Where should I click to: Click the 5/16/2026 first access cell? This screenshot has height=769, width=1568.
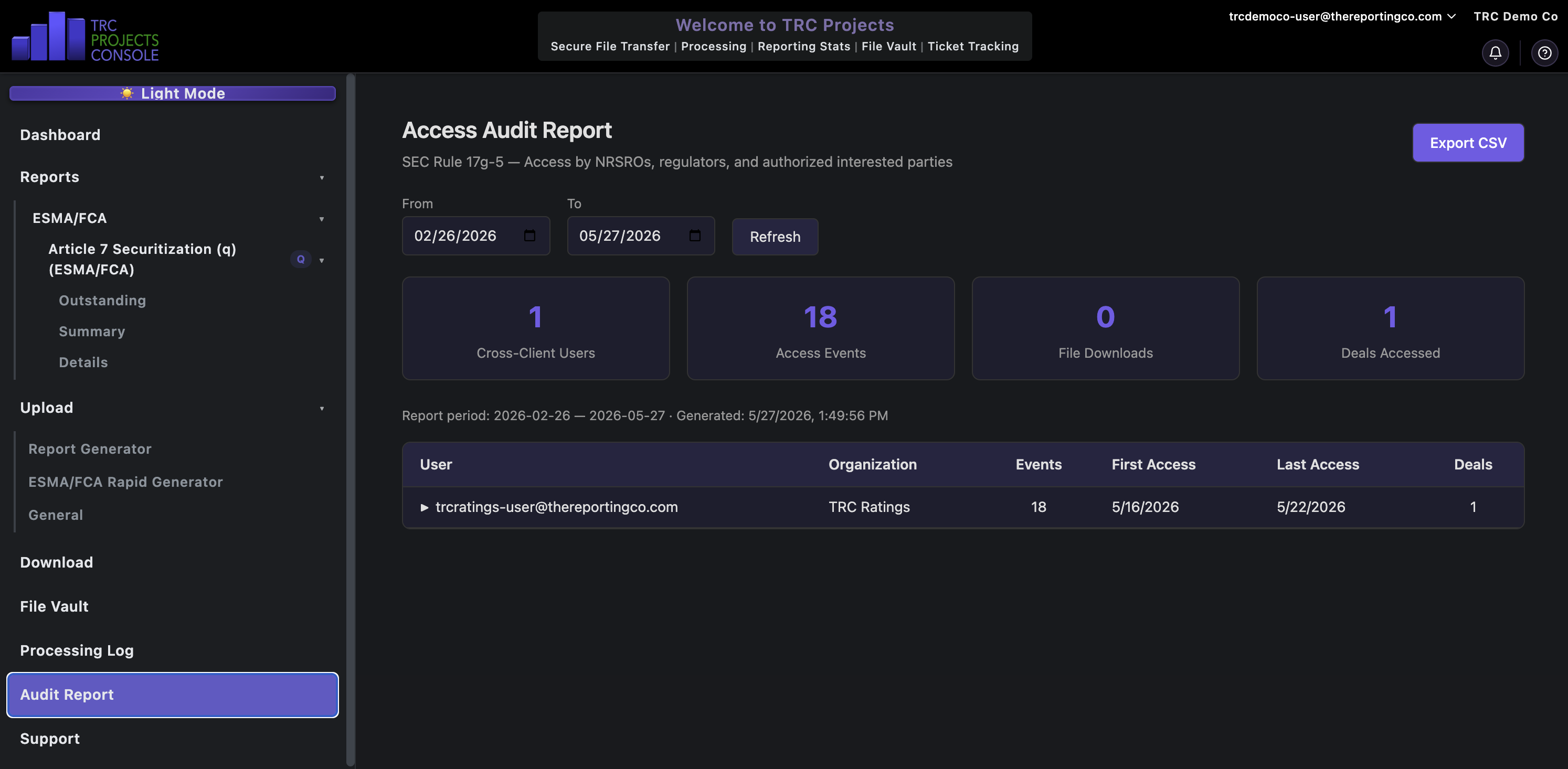(x=1145, y=507)
